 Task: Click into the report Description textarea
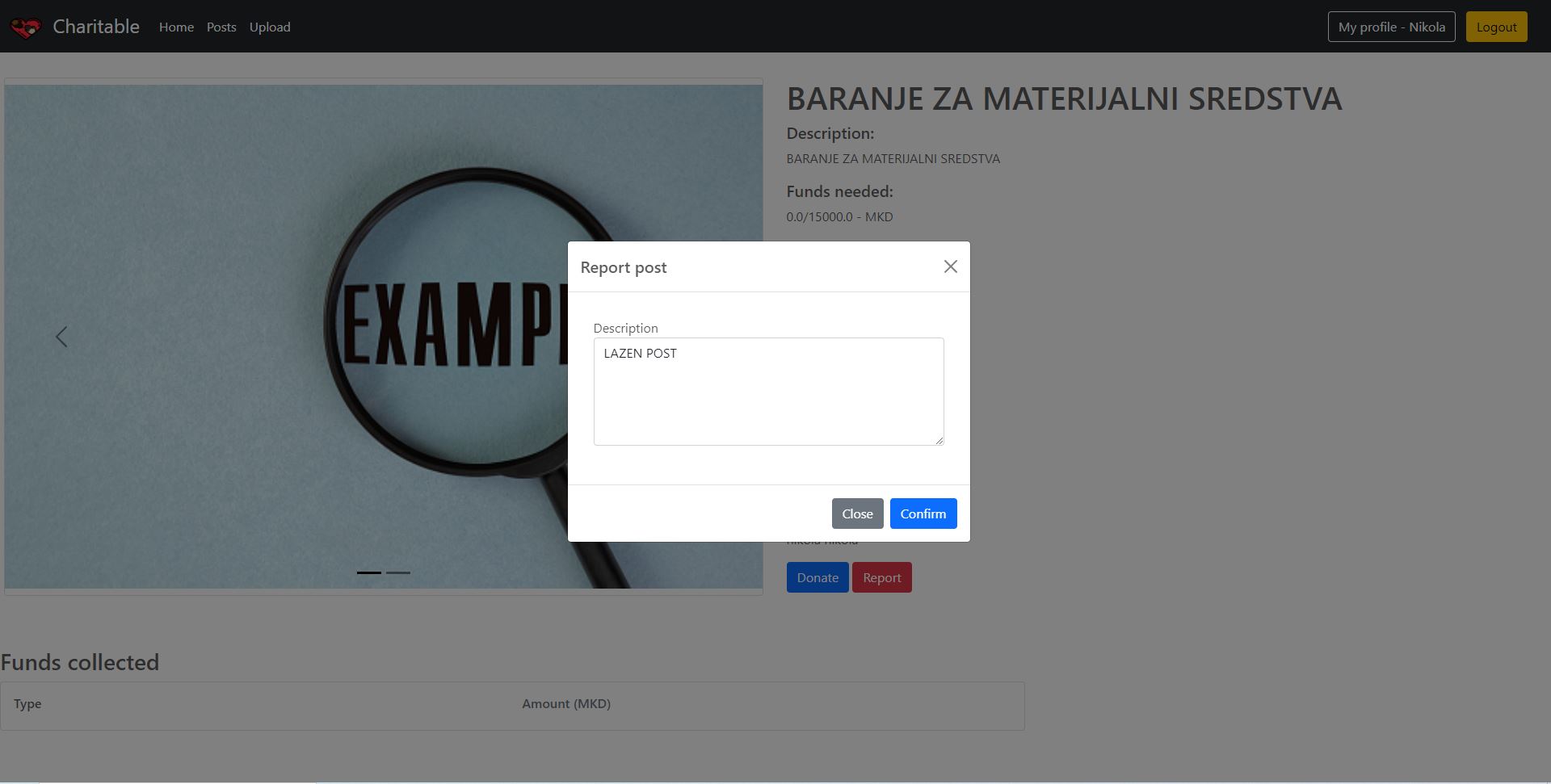coord(768,392)
